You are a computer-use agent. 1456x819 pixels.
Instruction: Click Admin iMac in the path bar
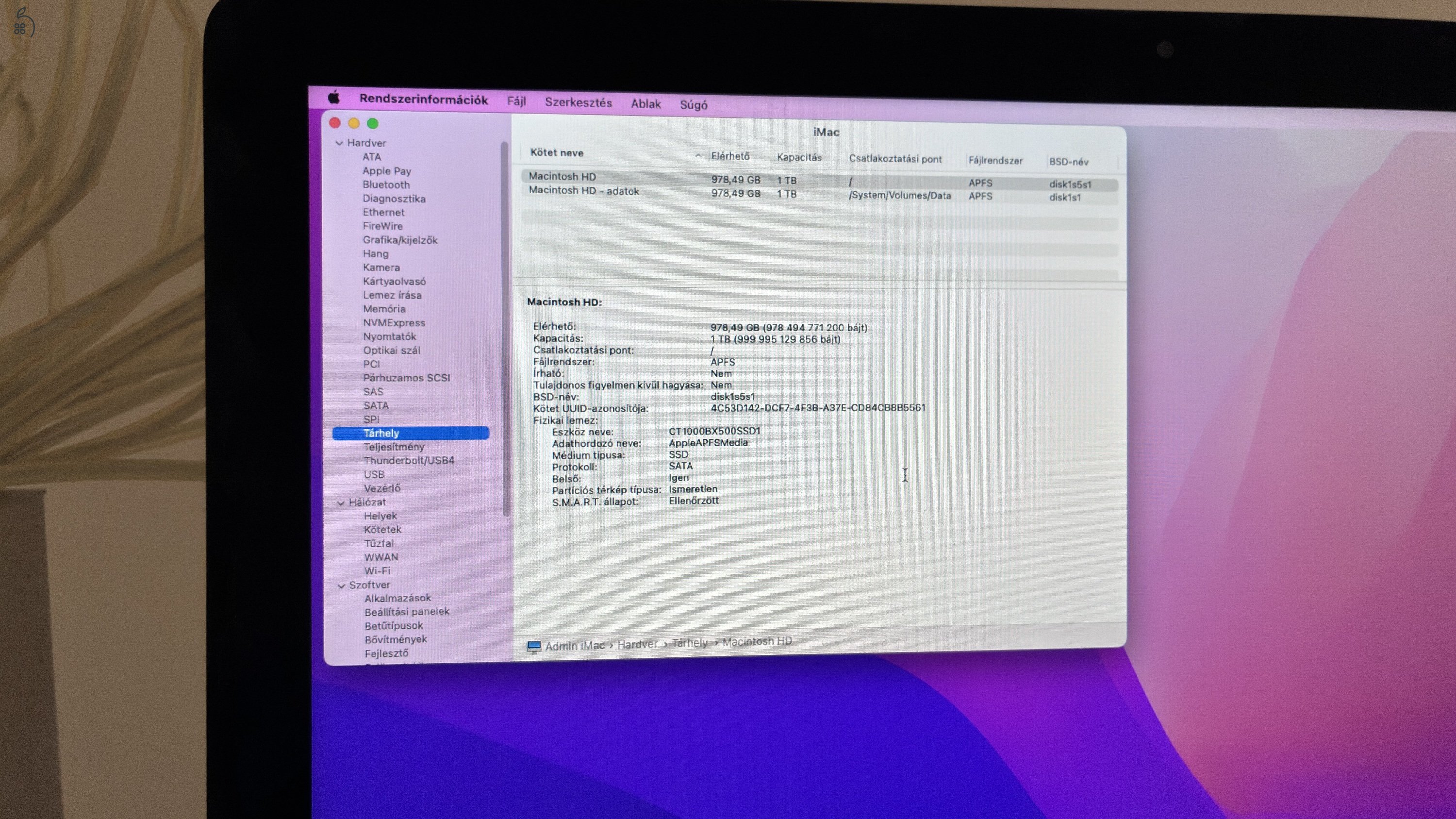point(575,646)
